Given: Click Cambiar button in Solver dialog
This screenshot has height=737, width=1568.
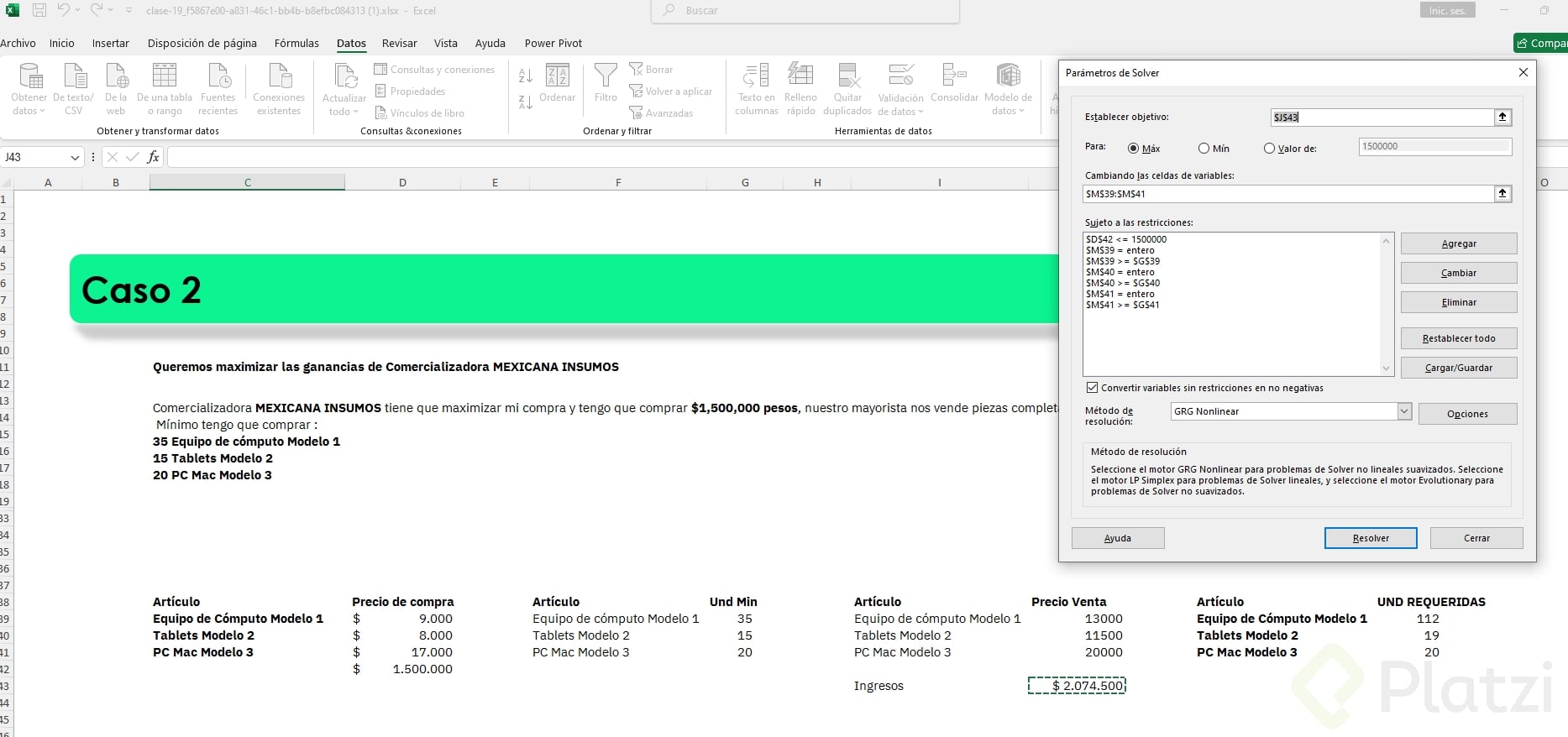Looking at the screenshot, I should pyautogui.click(x=1459, y=273).
